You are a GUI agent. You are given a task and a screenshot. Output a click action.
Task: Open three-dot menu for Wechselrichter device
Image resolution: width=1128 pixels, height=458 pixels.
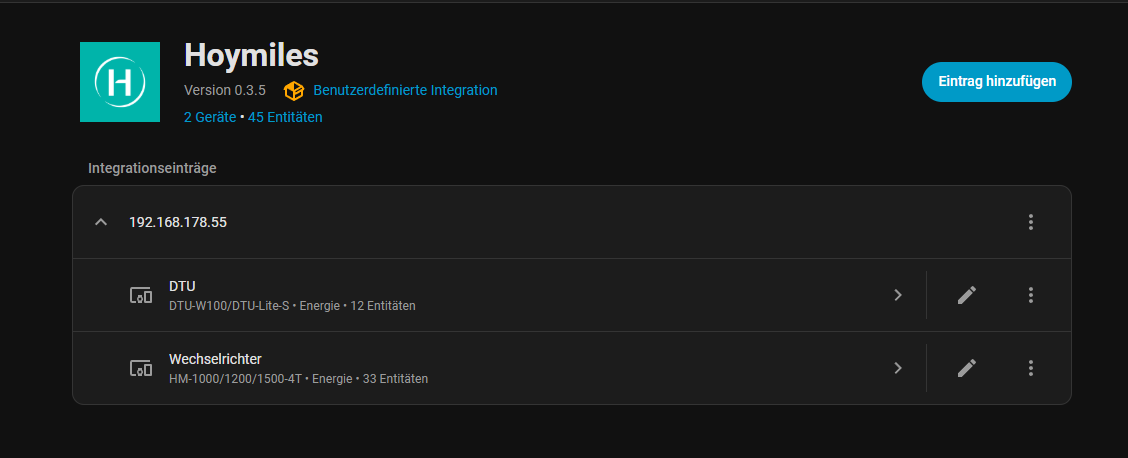click(1031, 368)
